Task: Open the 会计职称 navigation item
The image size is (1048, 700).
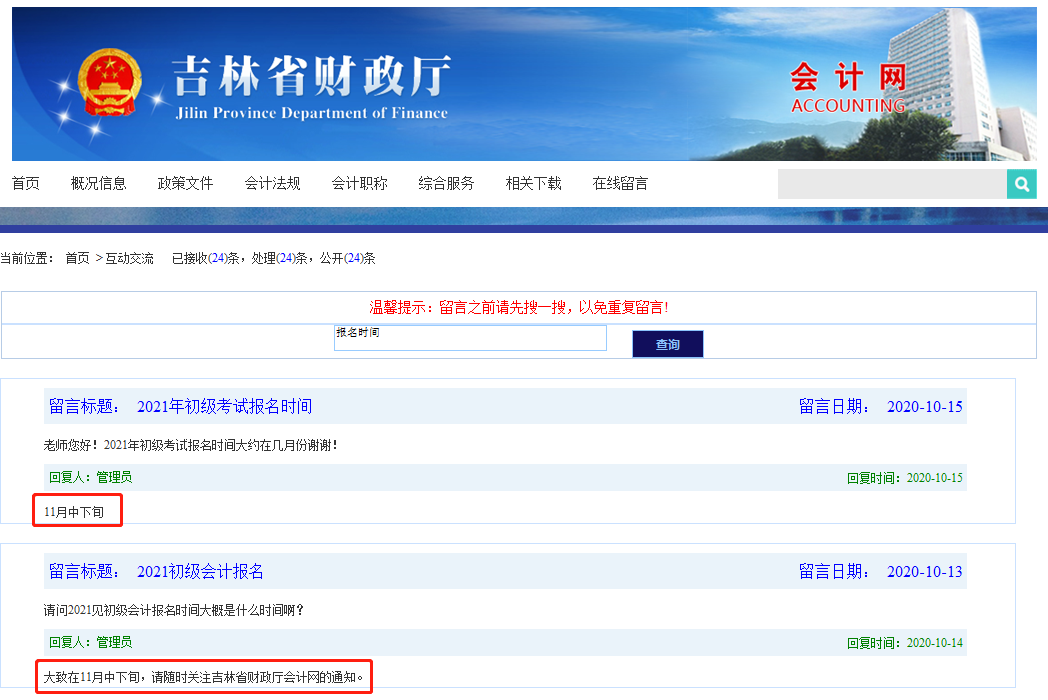Action: click(x=359, y=184)
